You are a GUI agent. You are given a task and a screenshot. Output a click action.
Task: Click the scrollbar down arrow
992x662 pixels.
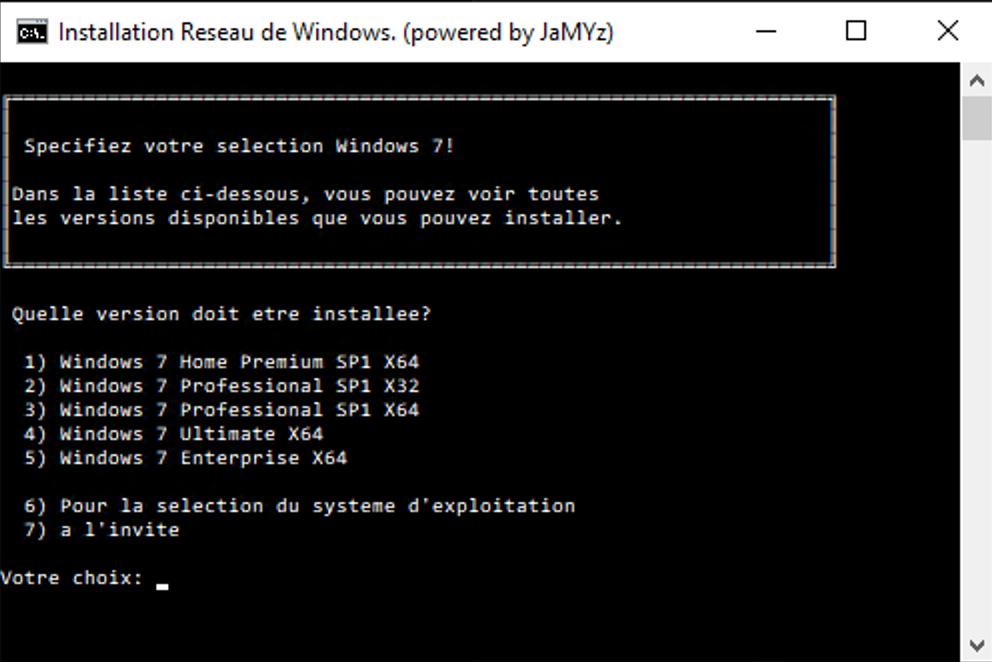977,645
